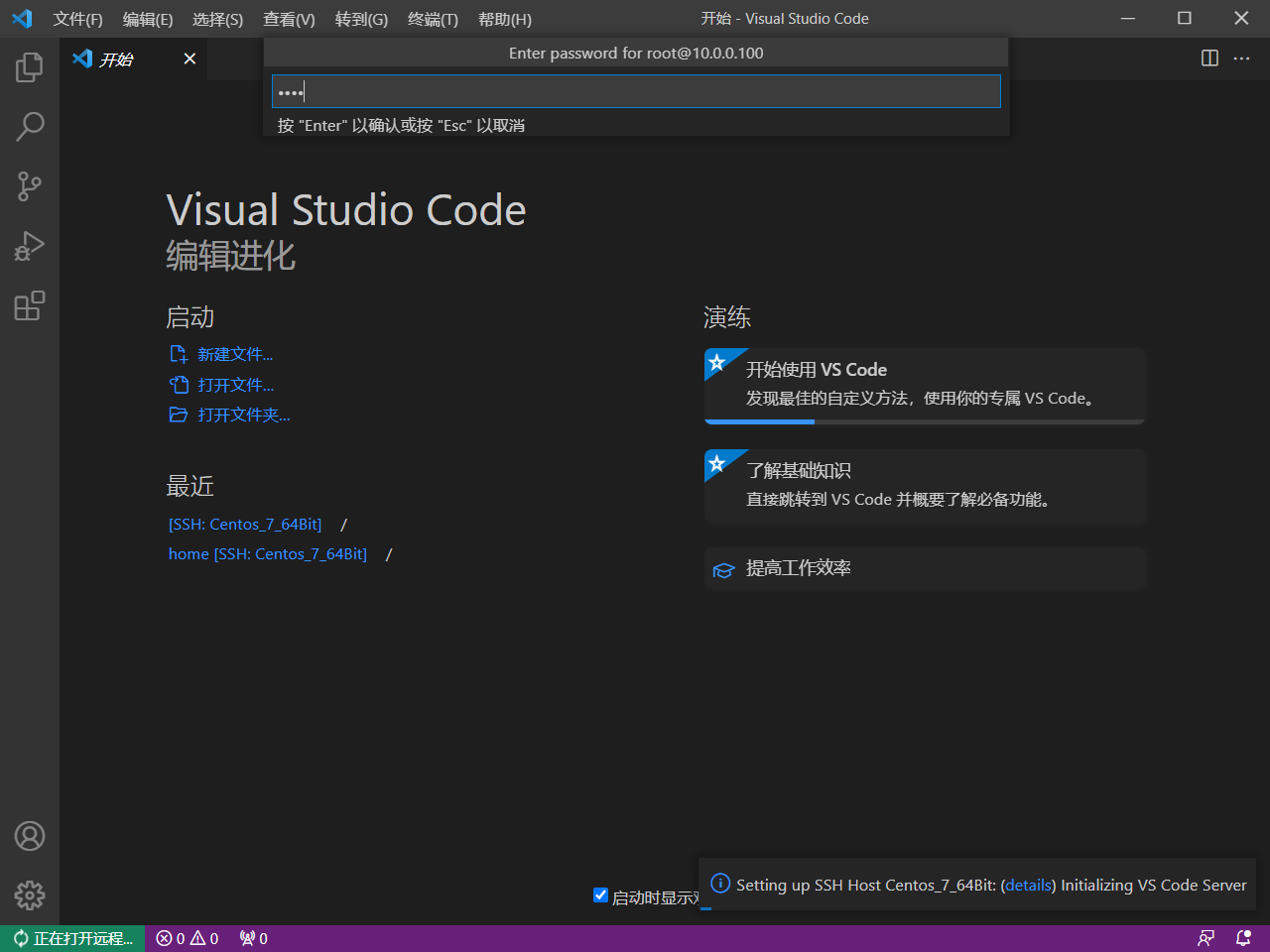This screenshot has width=1270, height=952.
Task: Click the details link in notification
Action: (1028, 885)
